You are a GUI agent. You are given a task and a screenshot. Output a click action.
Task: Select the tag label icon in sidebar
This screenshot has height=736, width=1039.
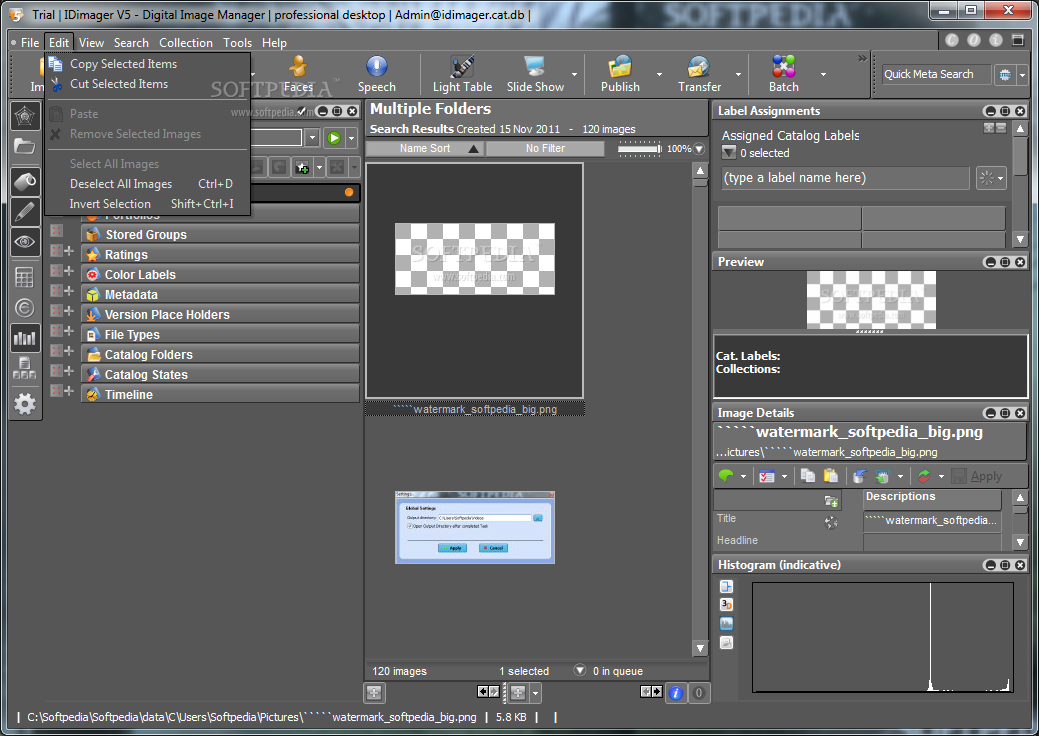click(x=25, y=181)
